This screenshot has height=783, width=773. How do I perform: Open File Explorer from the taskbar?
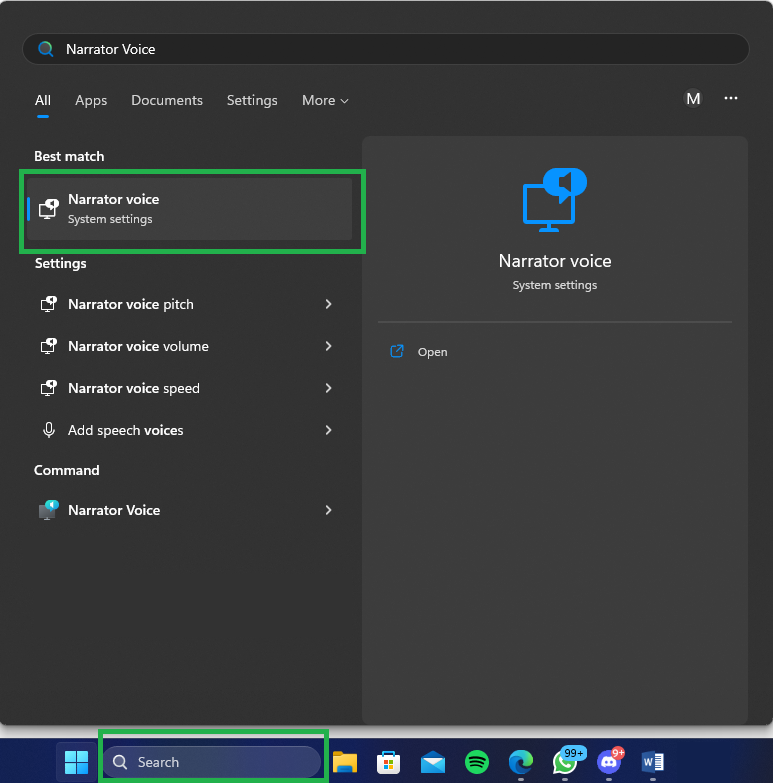coord(345,762)
